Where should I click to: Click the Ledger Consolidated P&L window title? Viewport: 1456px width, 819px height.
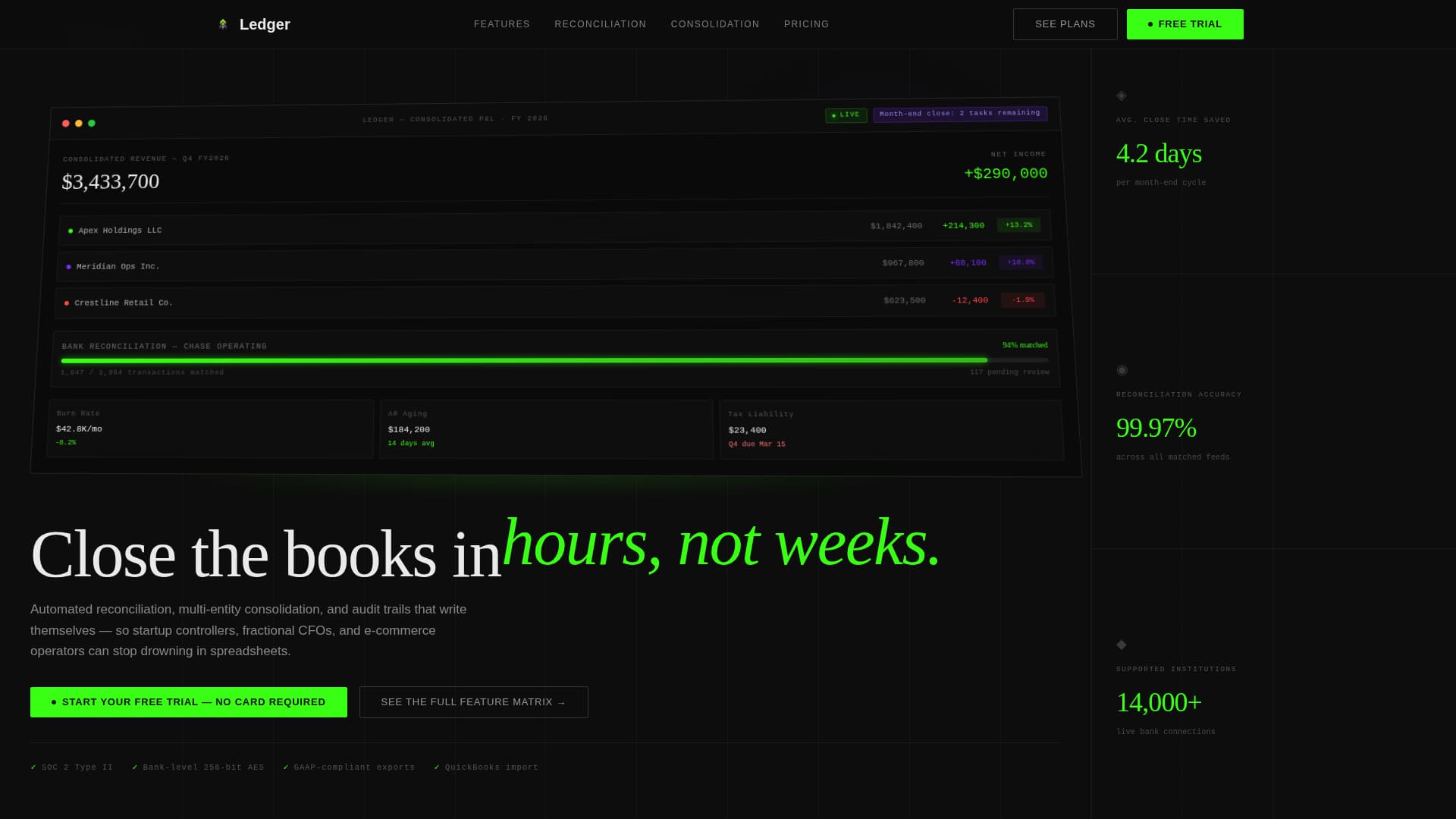[x=455, y=119]
